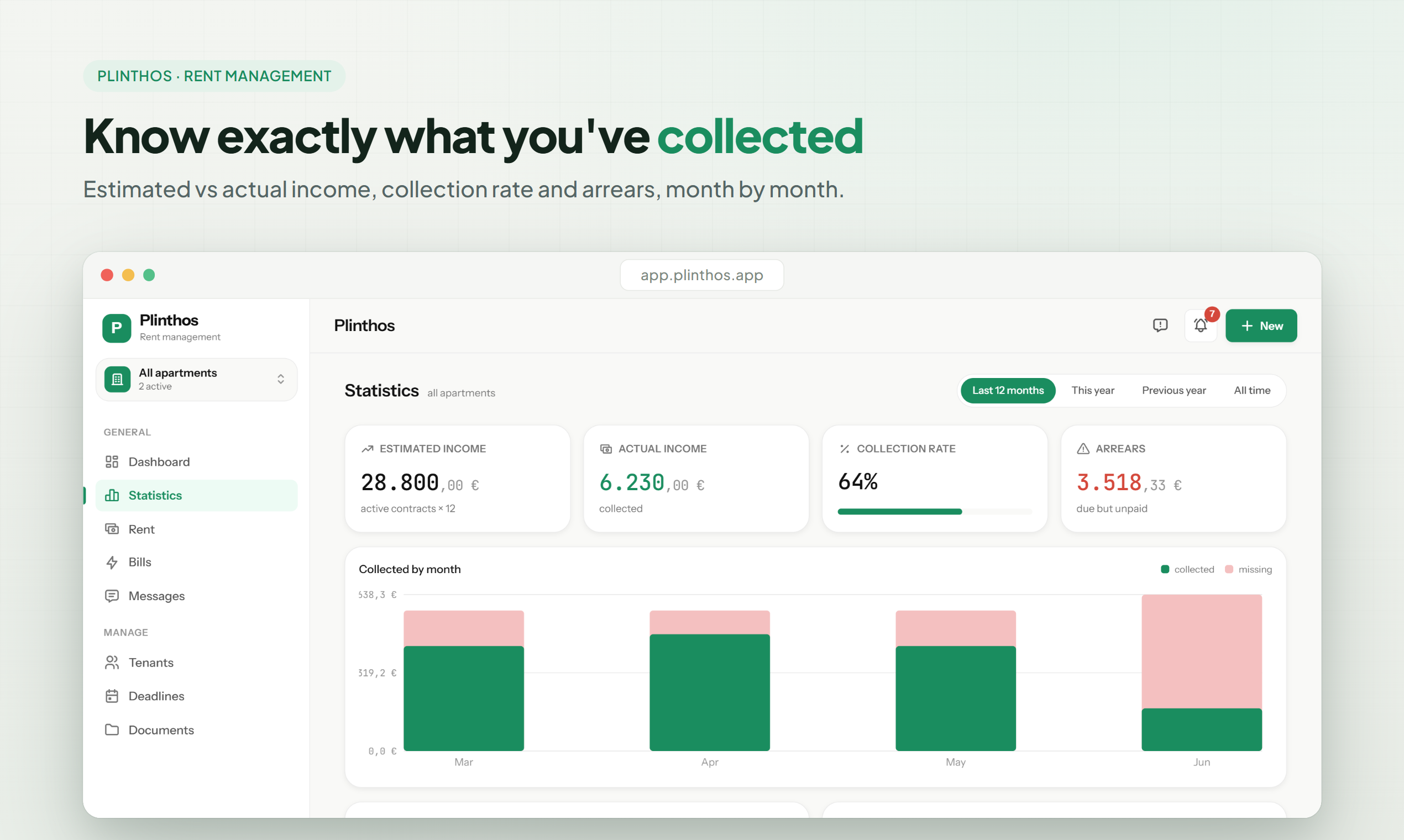The height and width of the screenshot is (840, 1404).
Task: Click the app.plinthos.app address bar
Action: [x=701, y=275]
